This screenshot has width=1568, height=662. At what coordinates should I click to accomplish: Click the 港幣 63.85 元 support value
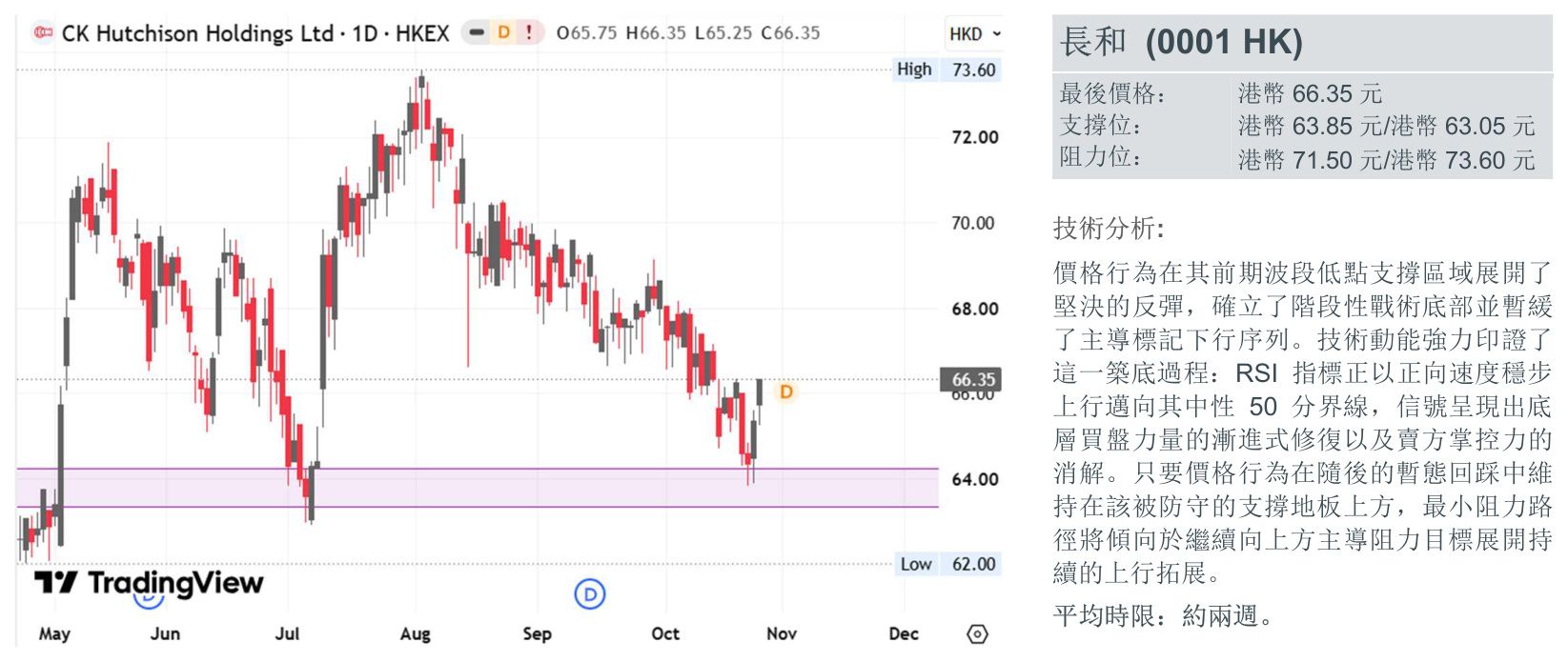(x=1310, y=126)
